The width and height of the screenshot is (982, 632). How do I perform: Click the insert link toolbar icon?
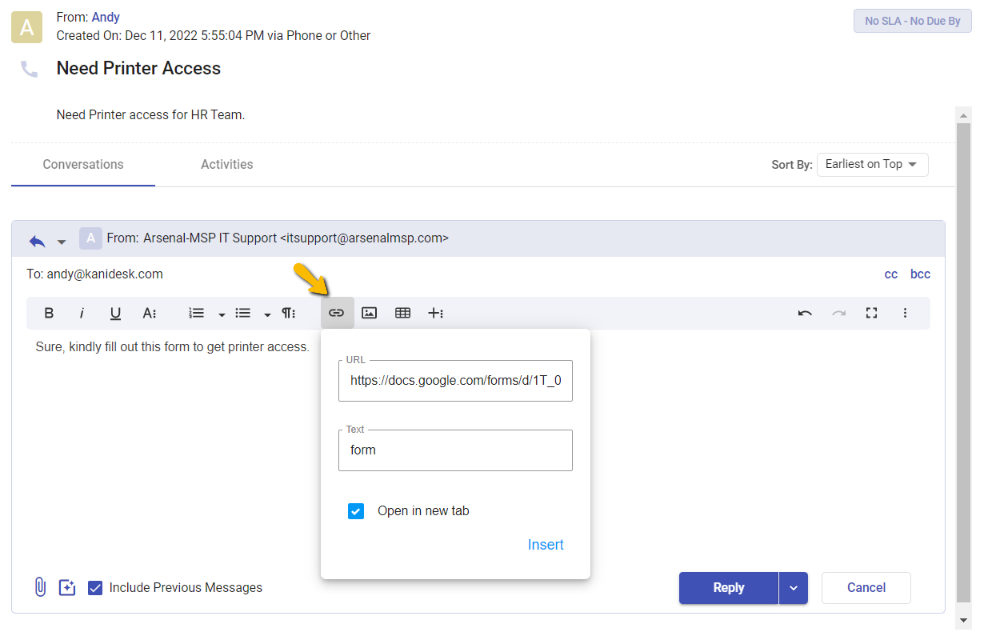click(x=337, y=313)
